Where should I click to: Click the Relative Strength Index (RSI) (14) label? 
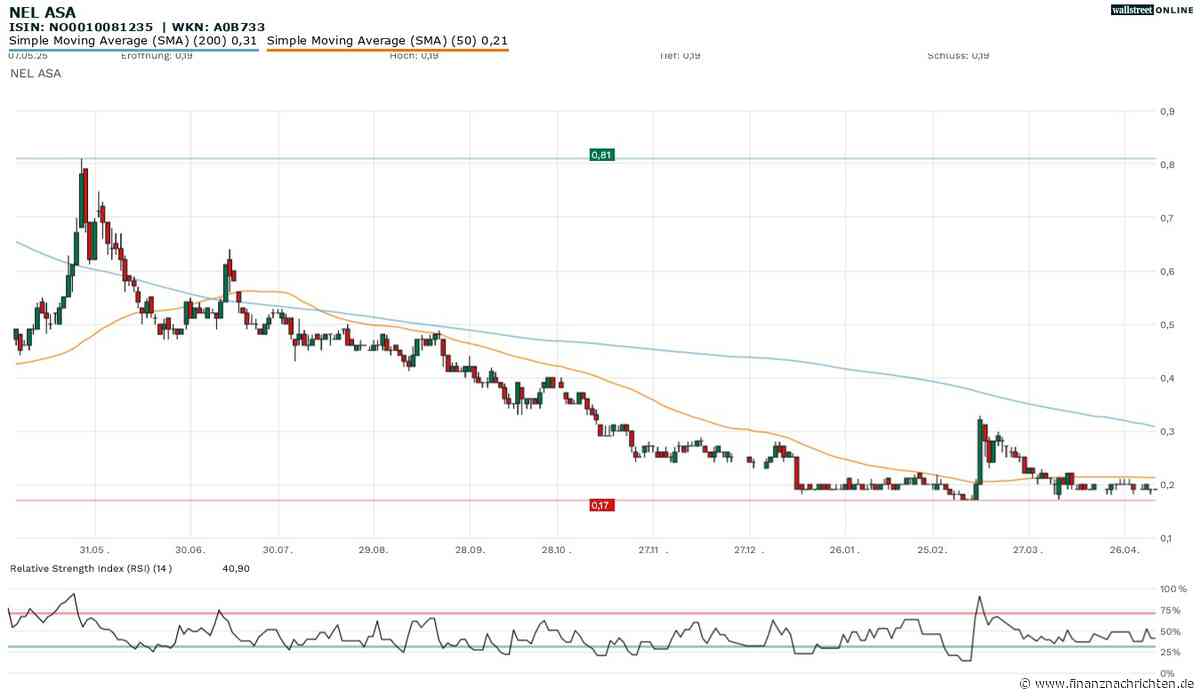(x=91, y=569)
